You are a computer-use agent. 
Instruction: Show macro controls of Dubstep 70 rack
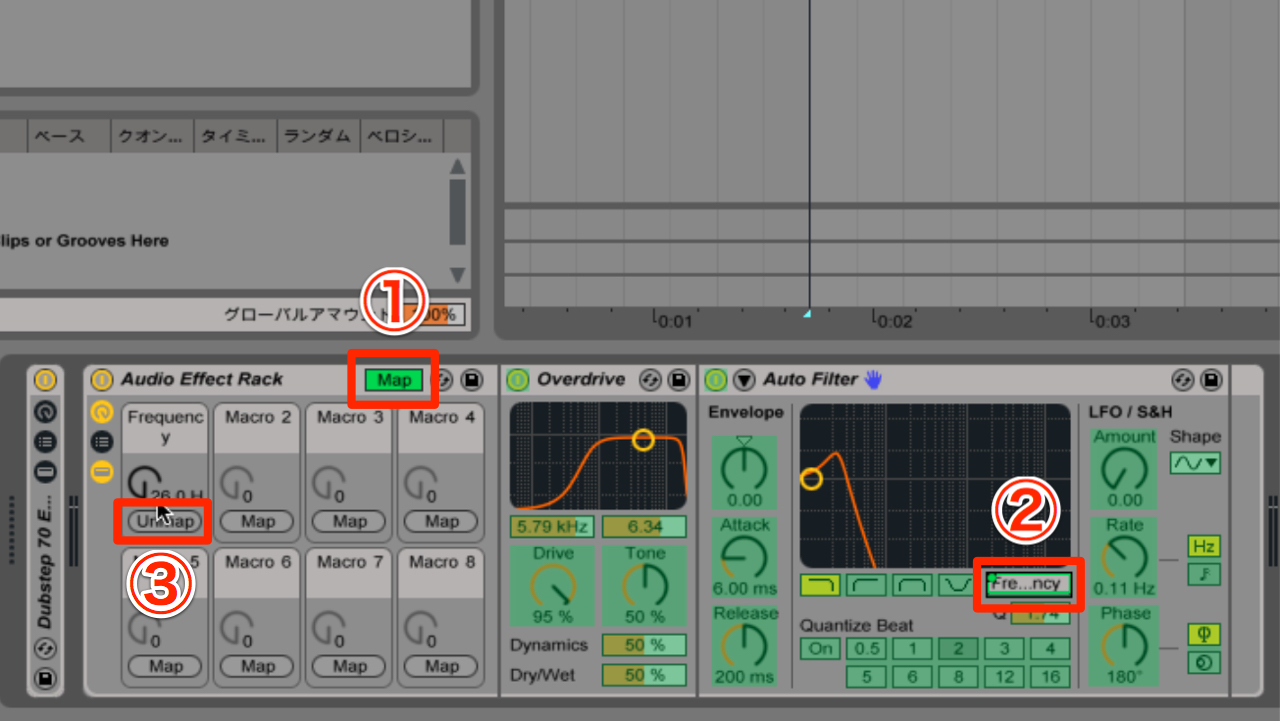coord(46,411)
